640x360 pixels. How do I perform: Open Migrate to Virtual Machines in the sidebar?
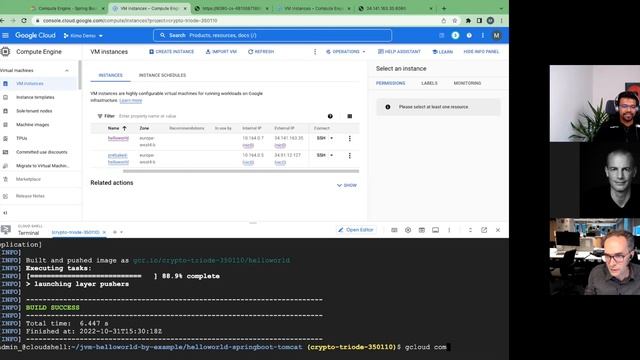(42, 166)
